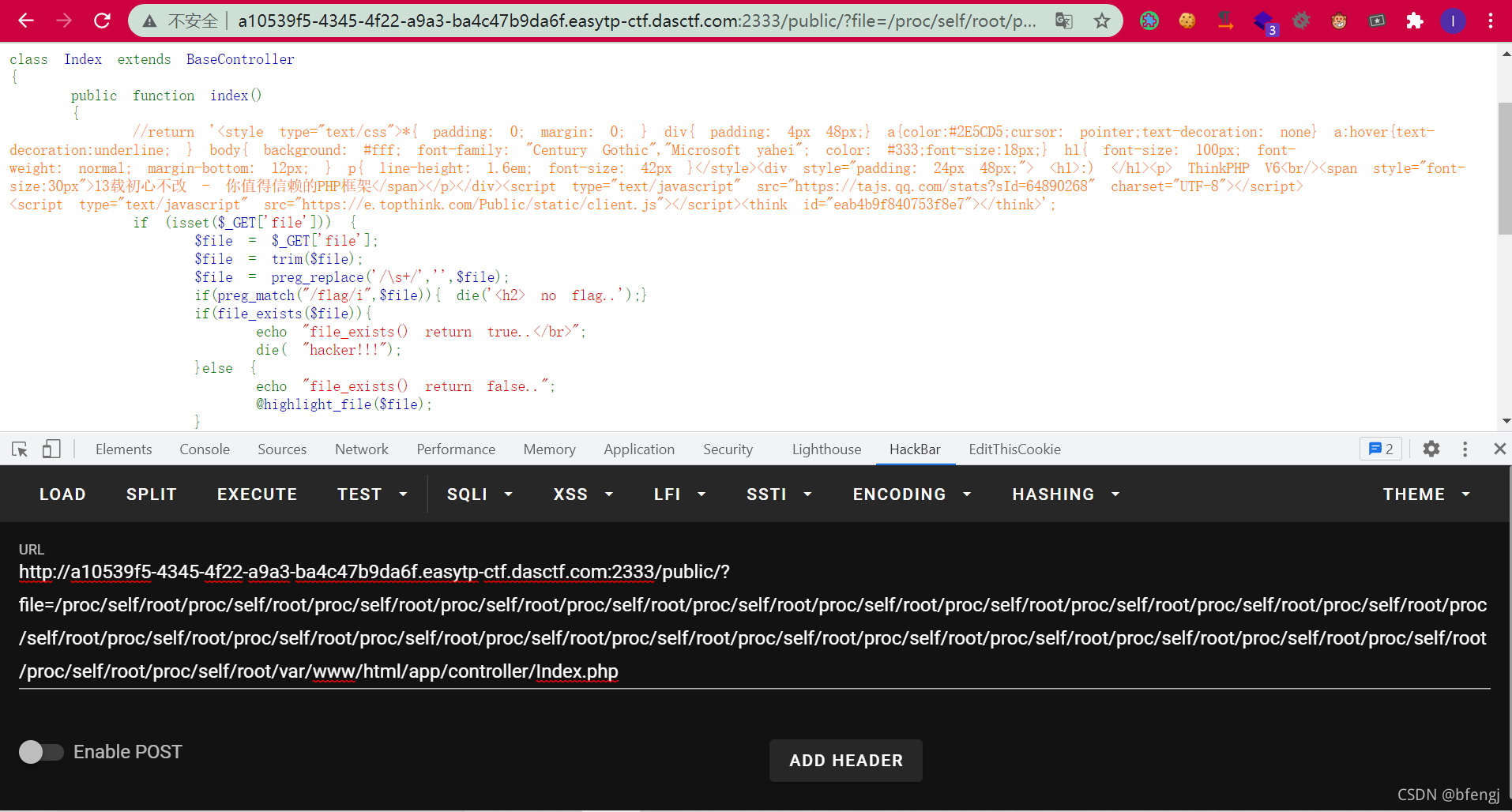Toggle the Enable POST switch

click(x=41, y=752)
